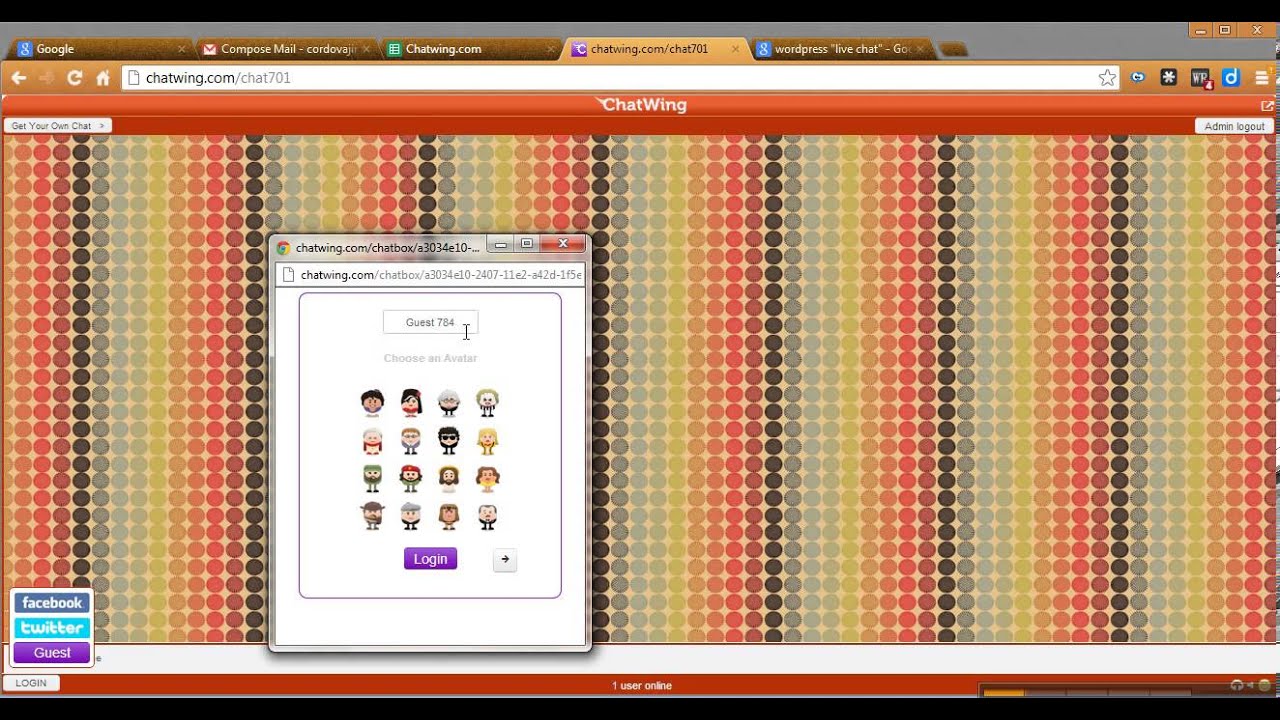Click the popup window's URL bar

click(x=430, y=274)
